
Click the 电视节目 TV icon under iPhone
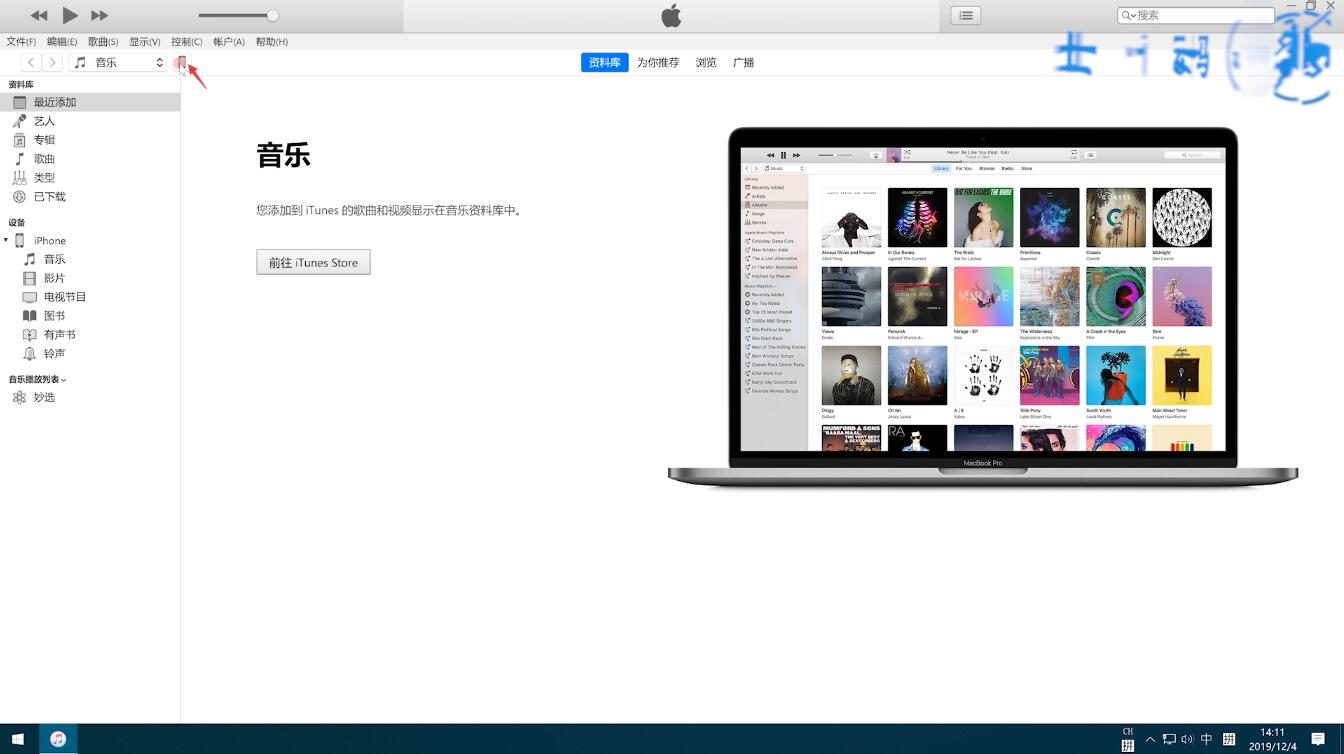pyautogui.click(x=29, y=297)
